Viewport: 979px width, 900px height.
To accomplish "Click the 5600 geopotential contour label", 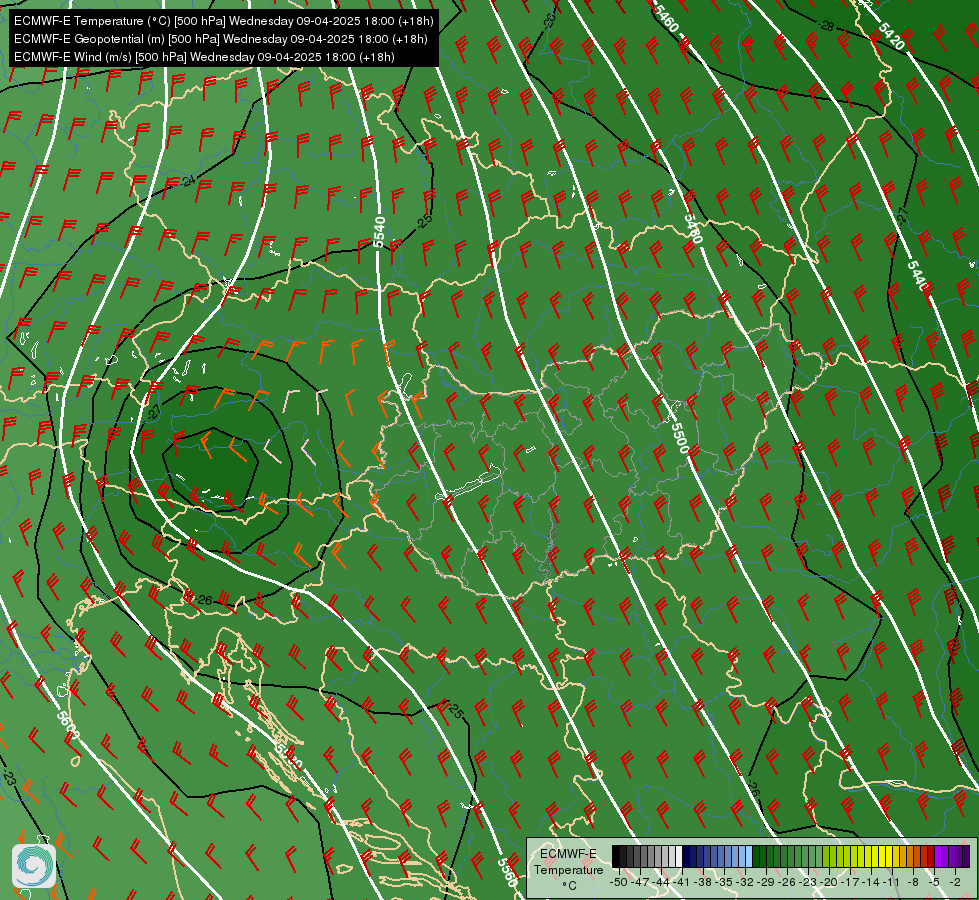I will [x=67, y=725].
